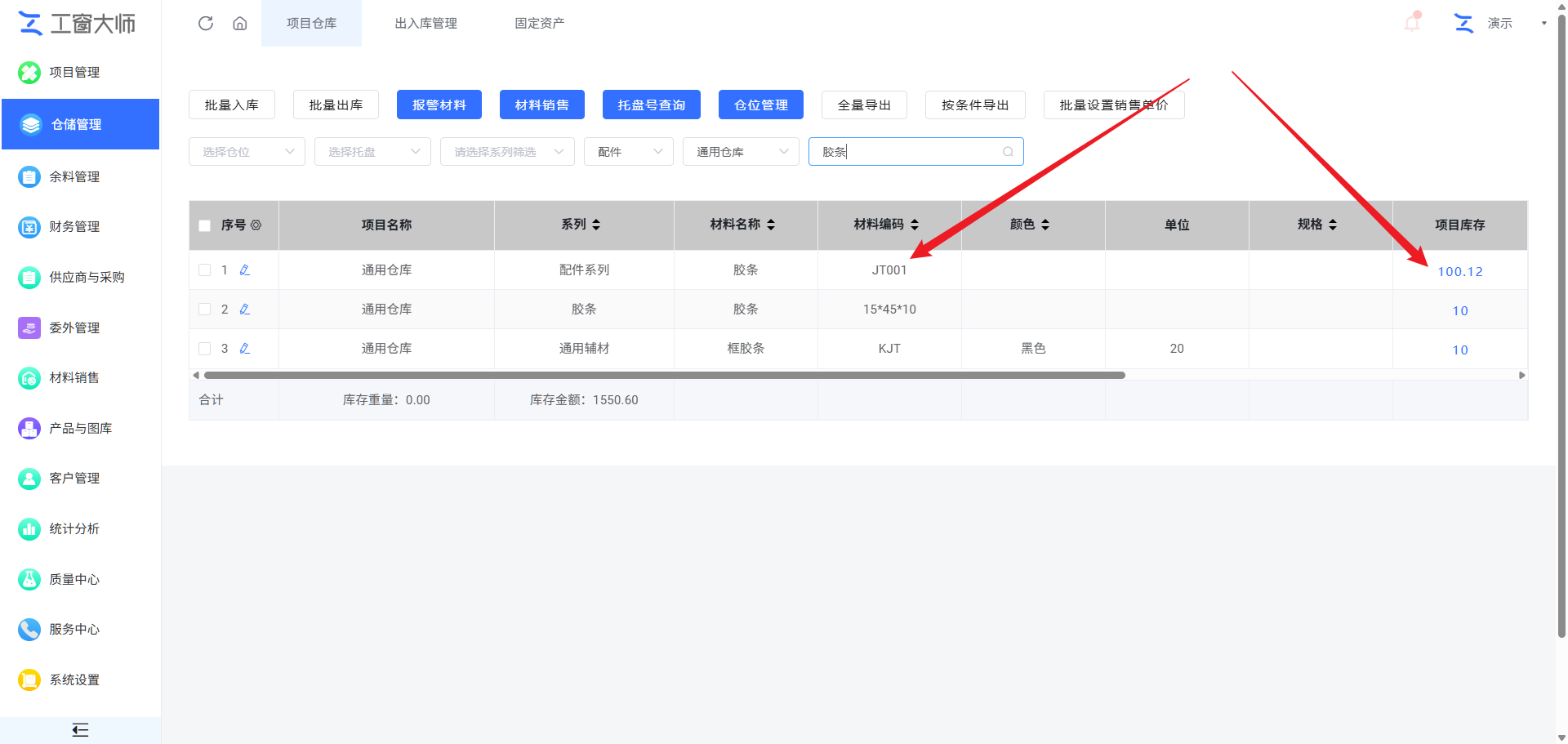The width and height of the screenshot is (1568, 744).
Task: Check the checkbox for row 3
Action: (x=205, y=349)
